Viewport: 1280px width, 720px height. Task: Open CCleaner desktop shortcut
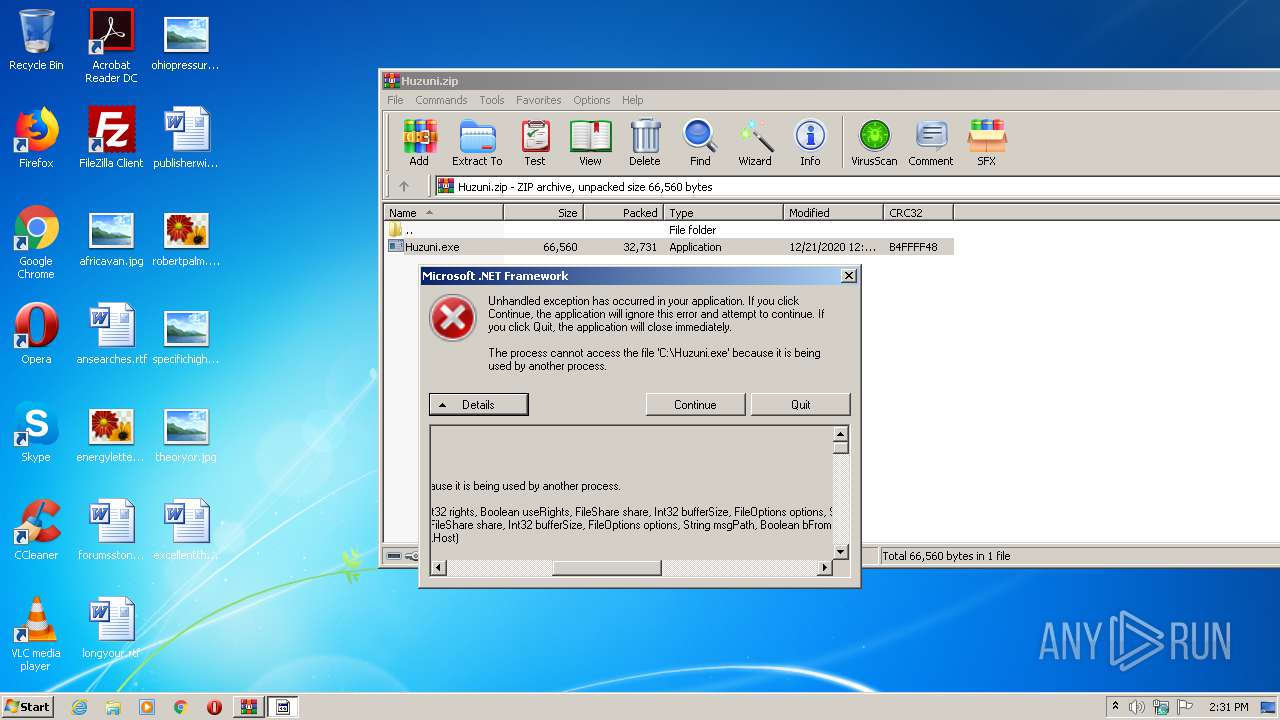36,530
